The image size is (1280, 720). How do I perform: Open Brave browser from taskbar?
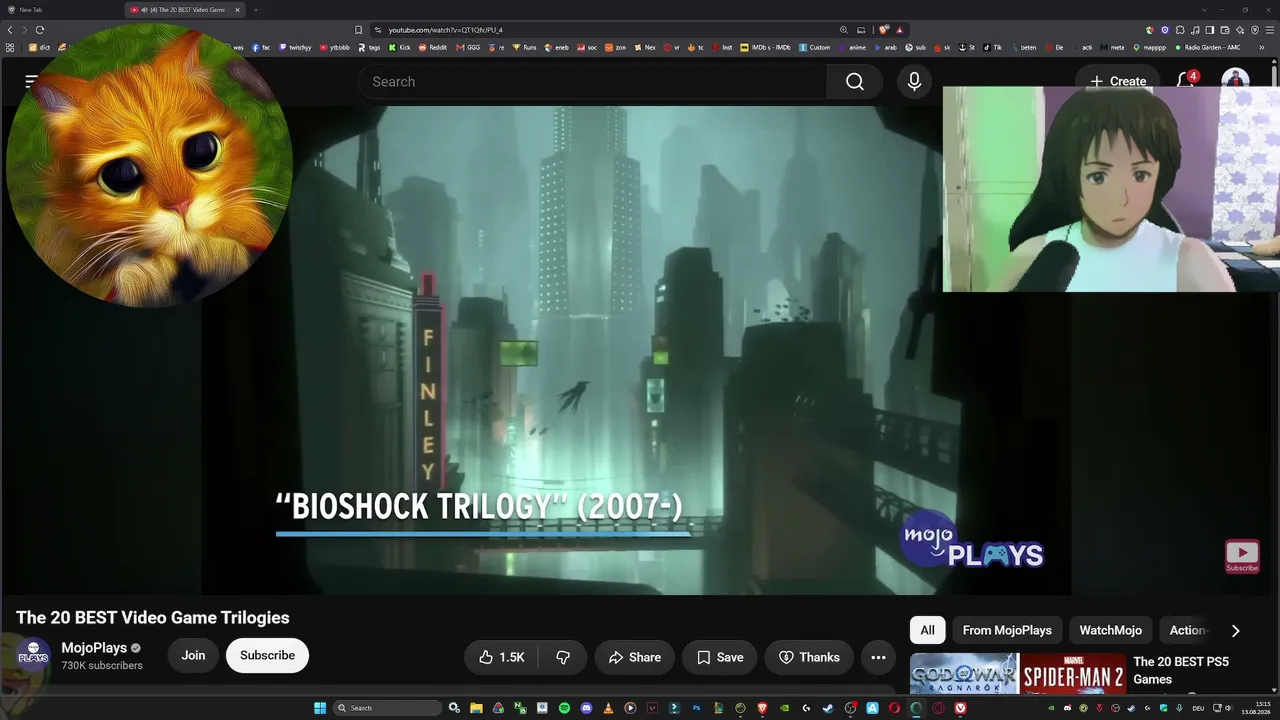click(x=762, y=708)
